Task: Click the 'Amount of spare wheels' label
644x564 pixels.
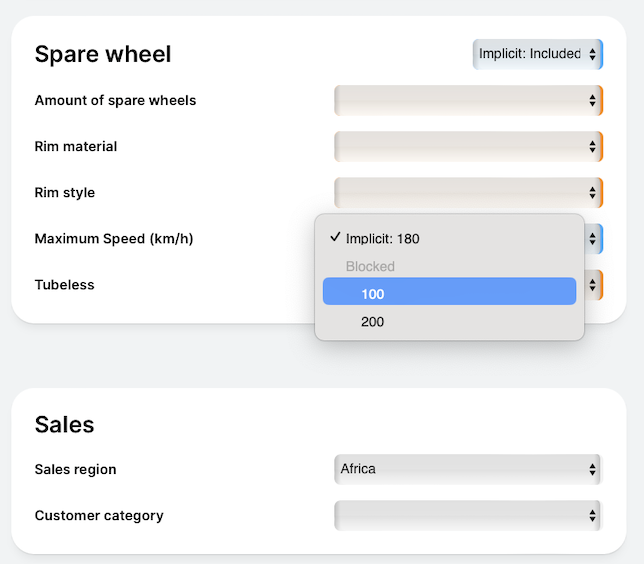Action: coord(115,100)
